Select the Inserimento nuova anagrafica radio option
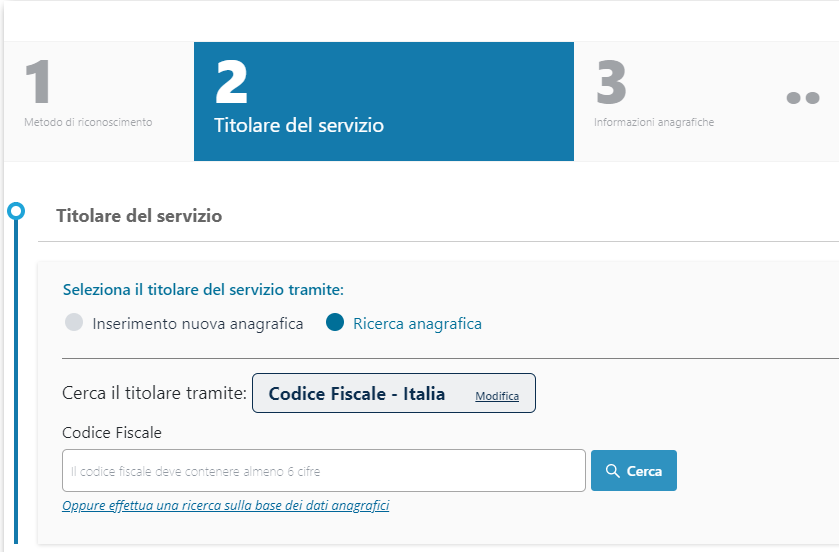839x552 pixels. pos(73,323)
